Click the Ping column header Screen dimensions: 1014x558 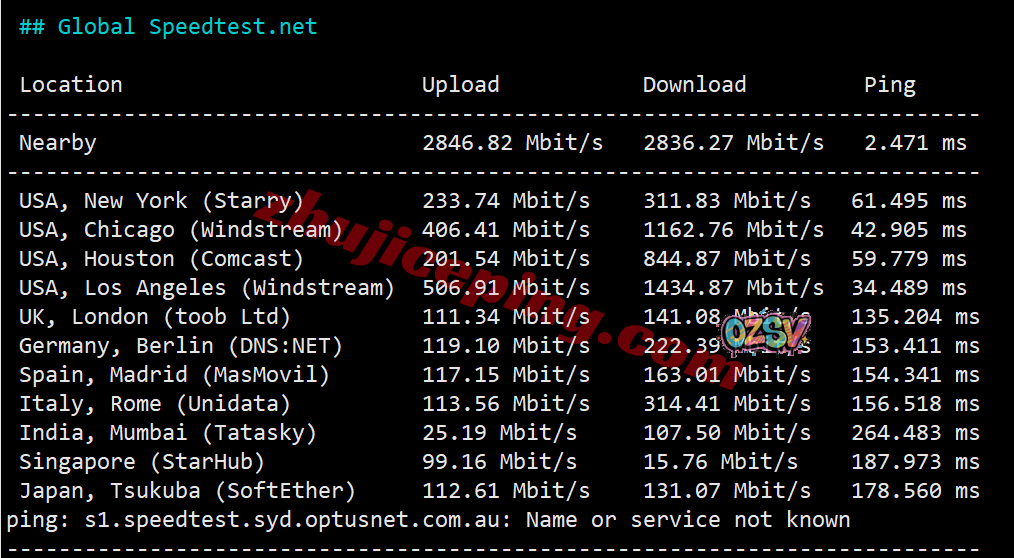pyautogui.click(x=889, y=85)
